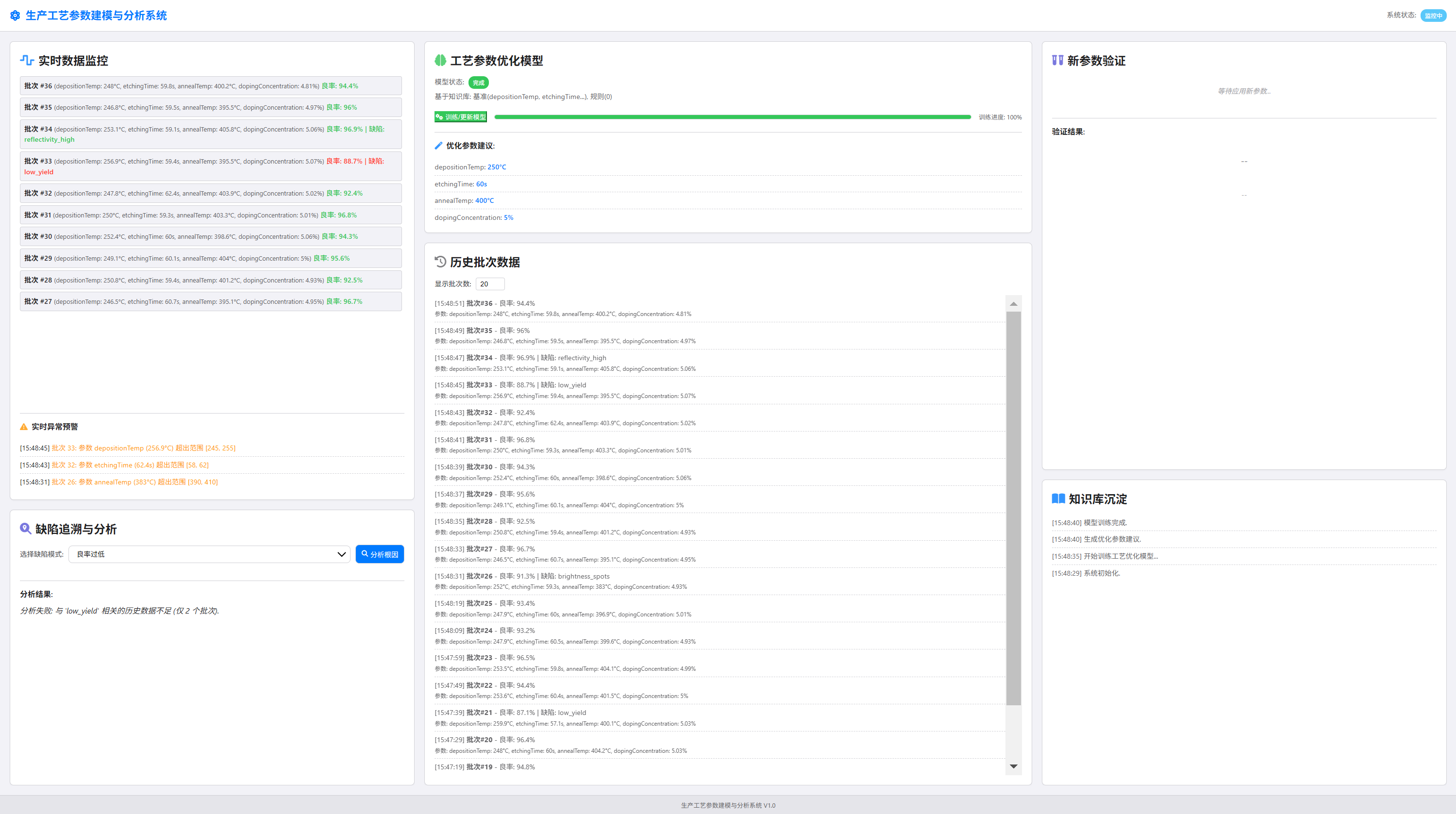Click the test tube icon for parameter validation
The width and height of the screenshot is (1456, 814).
1057,60
